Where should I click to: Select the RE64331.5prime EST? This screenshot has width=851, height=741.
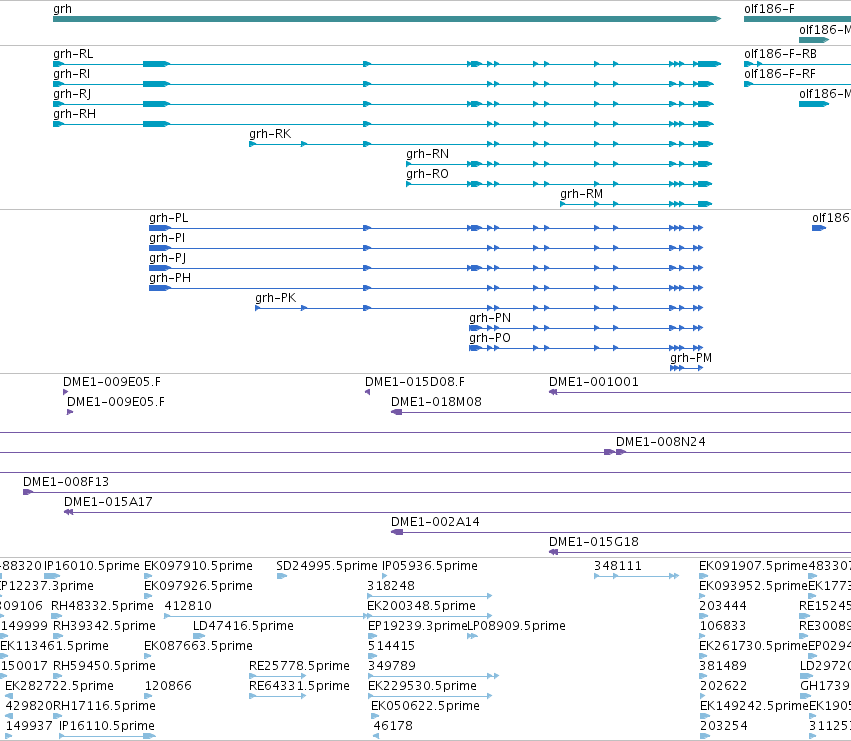299,686
